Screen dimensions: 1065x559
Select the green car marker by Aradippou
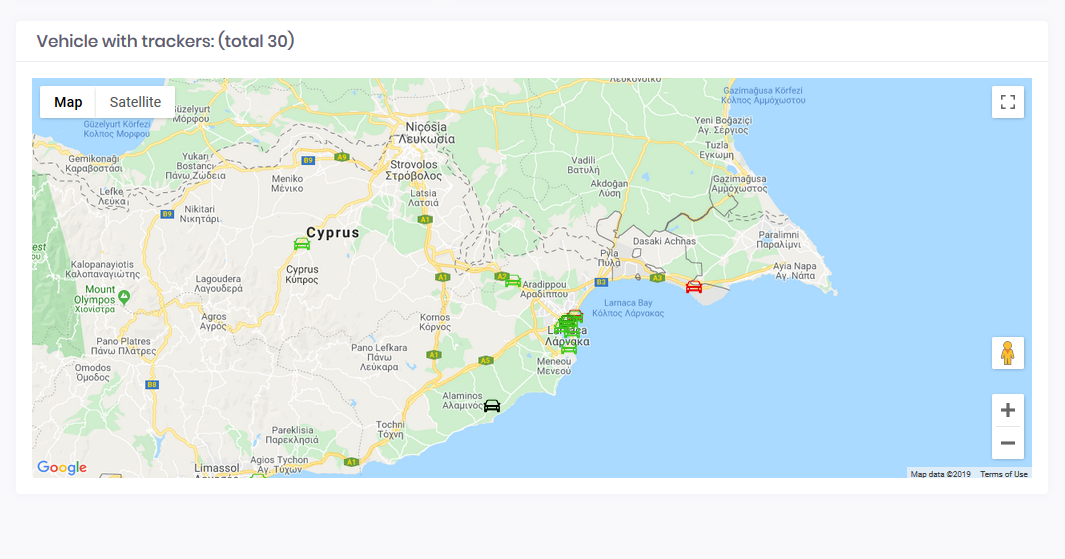(513, 281)
